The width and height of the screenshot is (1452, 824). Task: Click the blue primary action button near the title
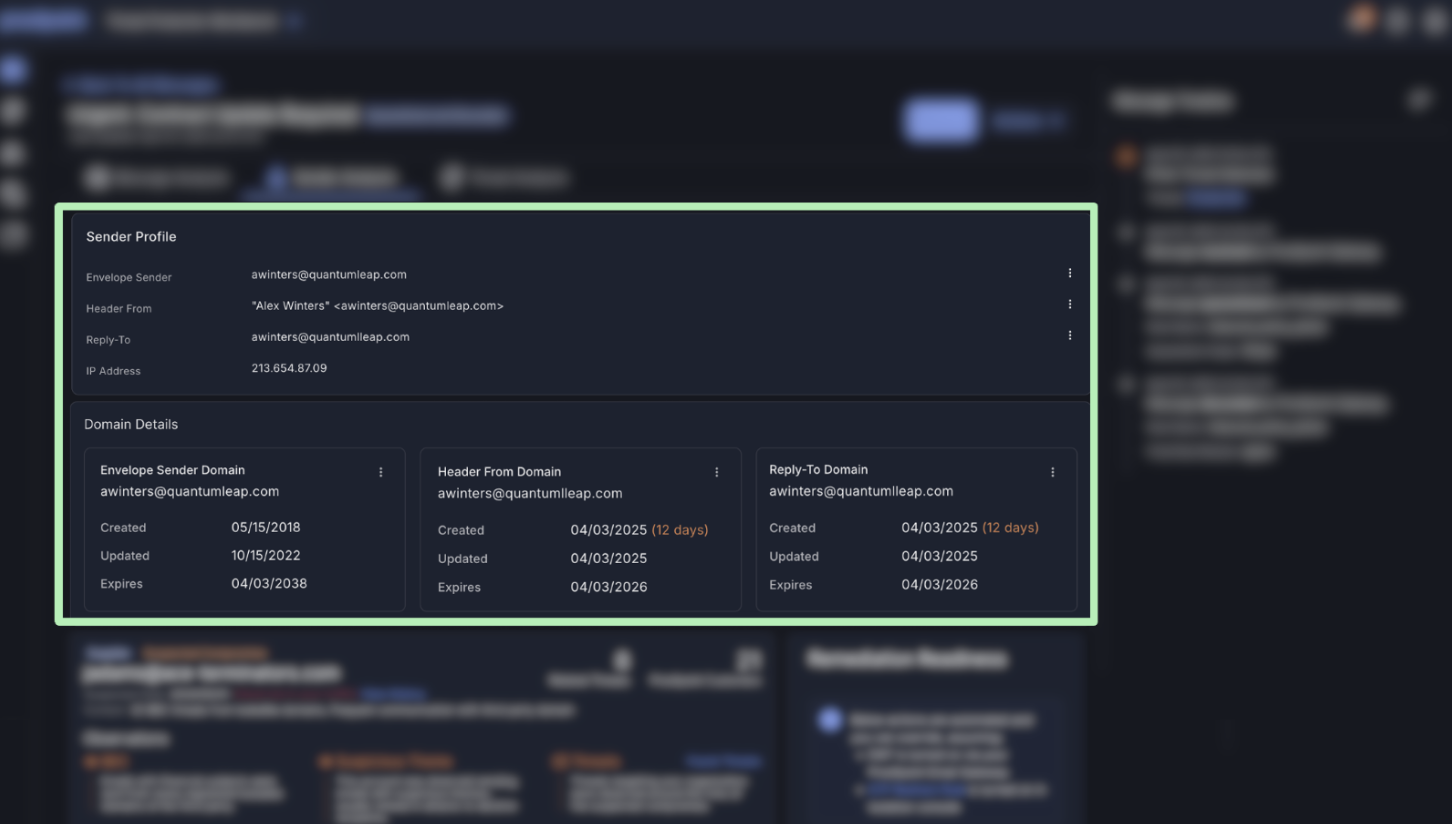point(939,120)
